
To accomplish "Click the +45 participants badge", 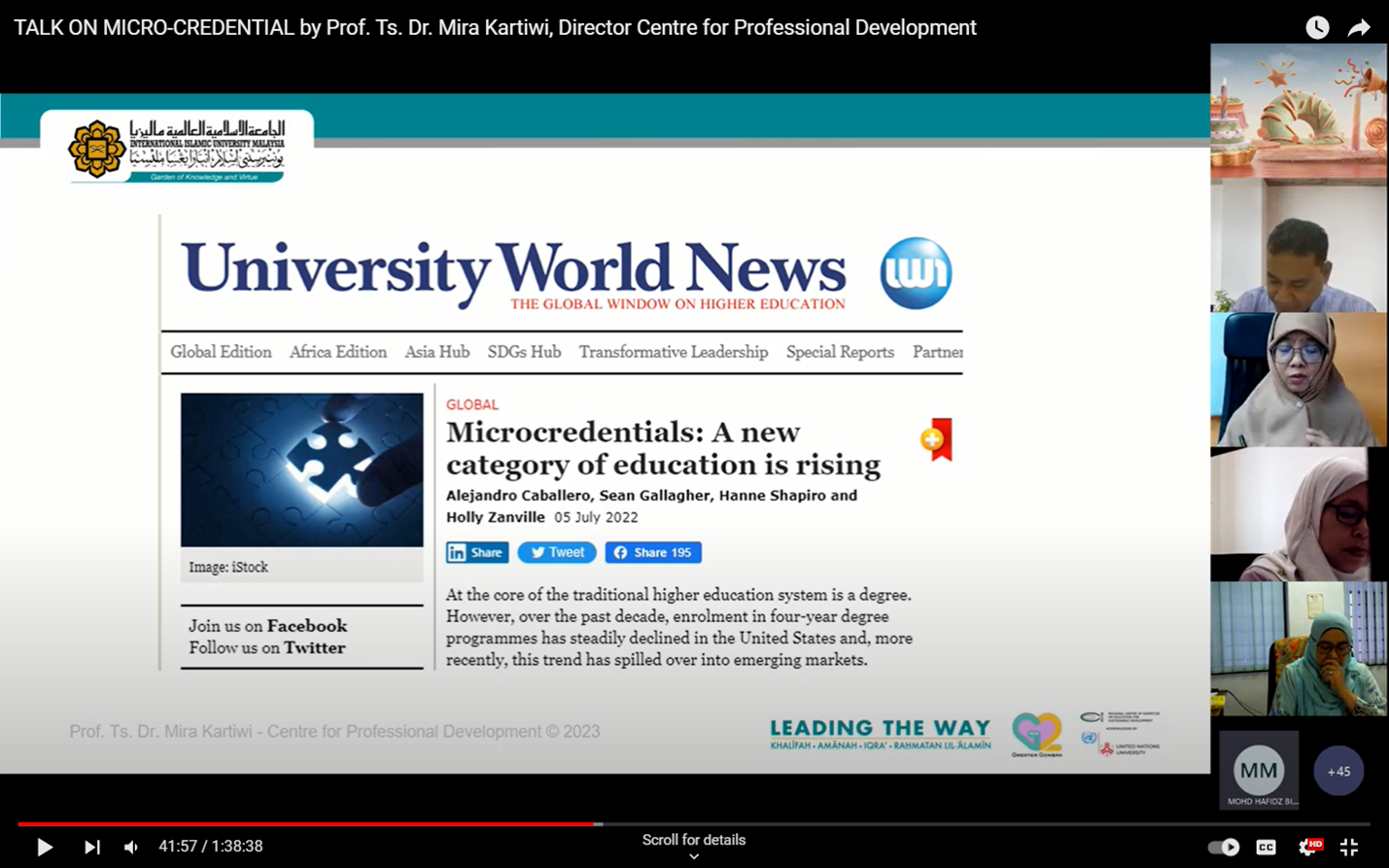I will click(x=1338, y=771).
